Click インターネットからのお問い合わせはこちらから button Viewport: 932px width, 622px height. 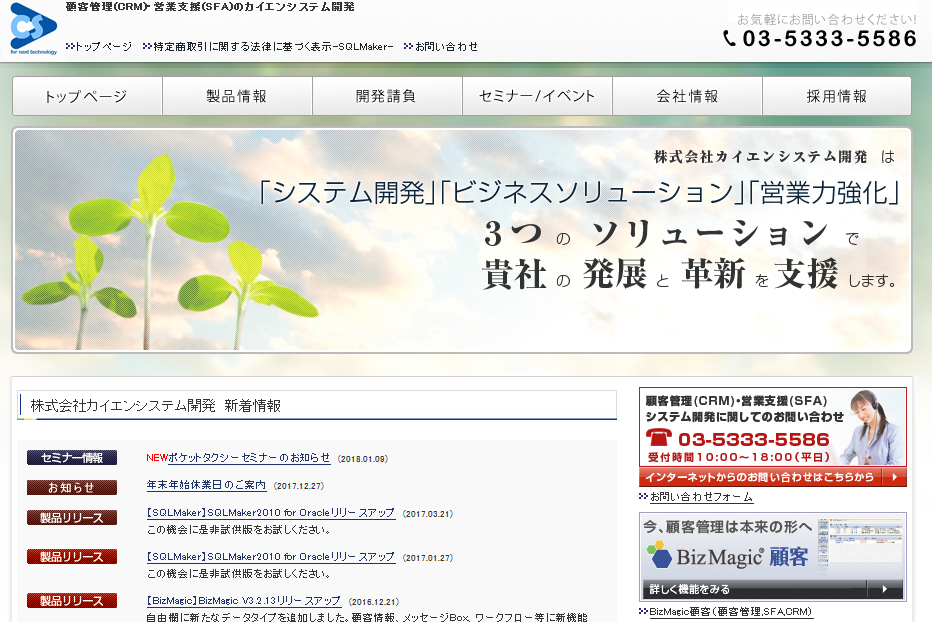click(773, 477)
